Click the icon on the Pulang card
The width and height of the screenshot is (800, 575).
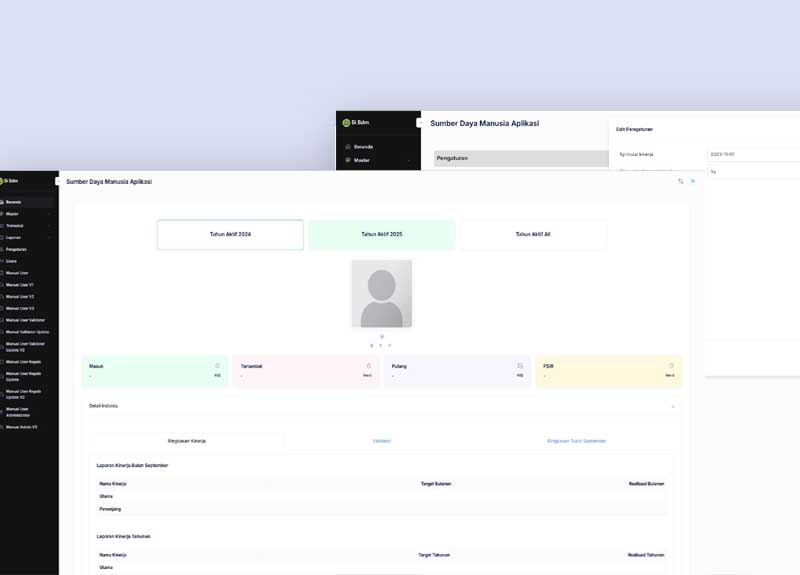coord(520,366)
